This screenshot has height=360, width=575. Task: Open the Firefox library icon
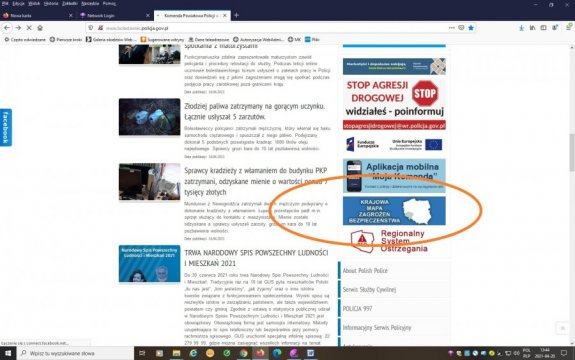pos(532,28)
